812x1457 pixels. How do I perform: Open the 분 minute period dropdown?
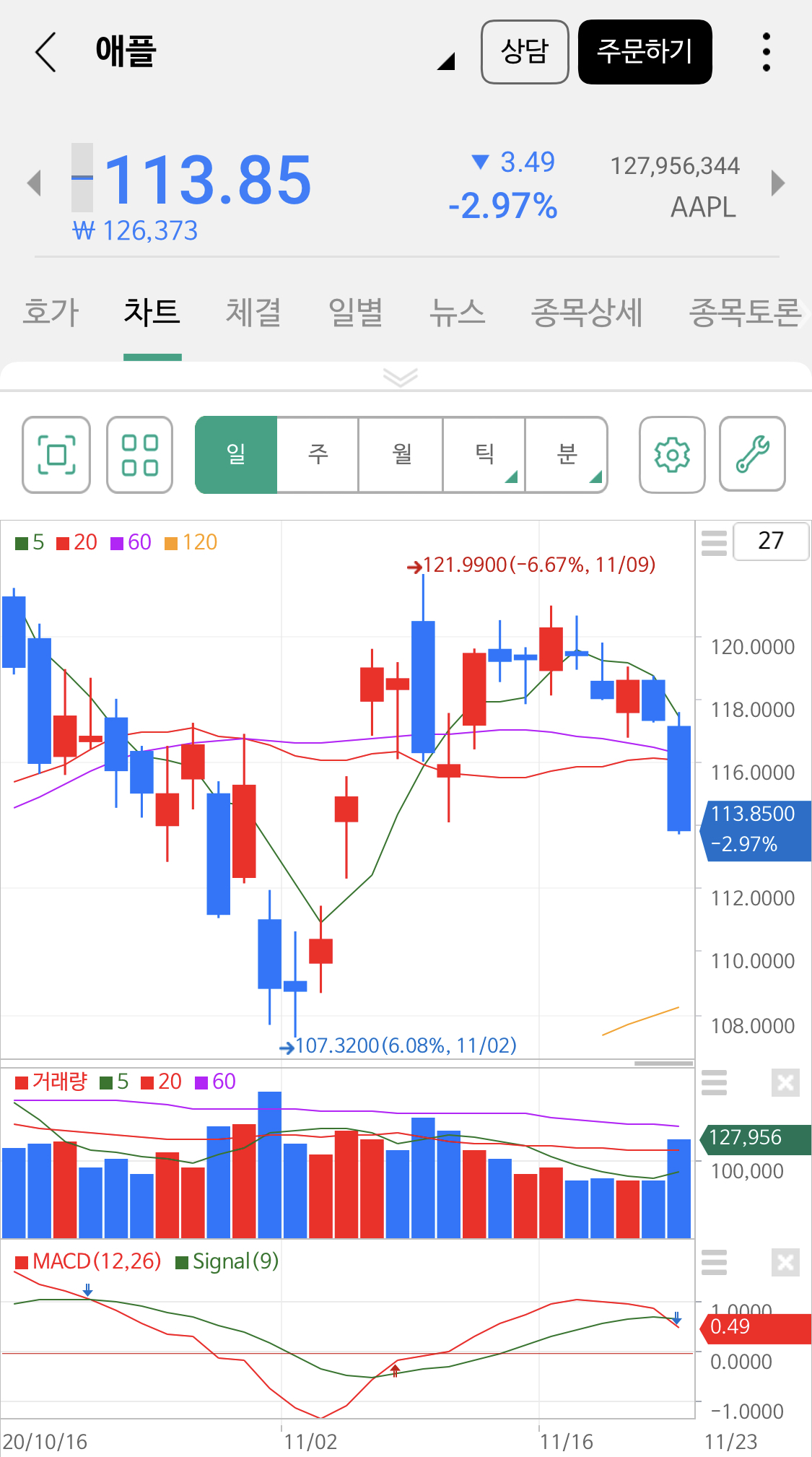pyautogui.click(x=567, y=455)
